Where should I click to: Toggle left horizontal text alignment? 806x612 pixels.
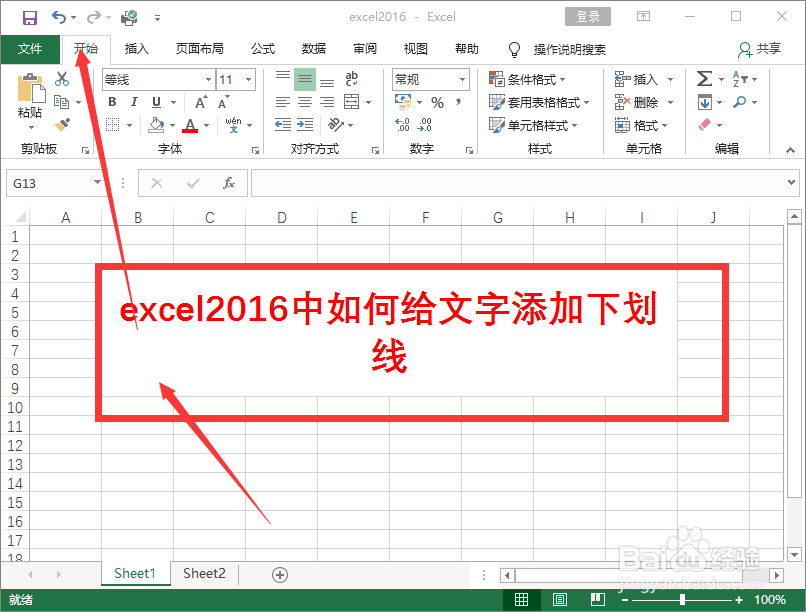[x=283, y=102]
